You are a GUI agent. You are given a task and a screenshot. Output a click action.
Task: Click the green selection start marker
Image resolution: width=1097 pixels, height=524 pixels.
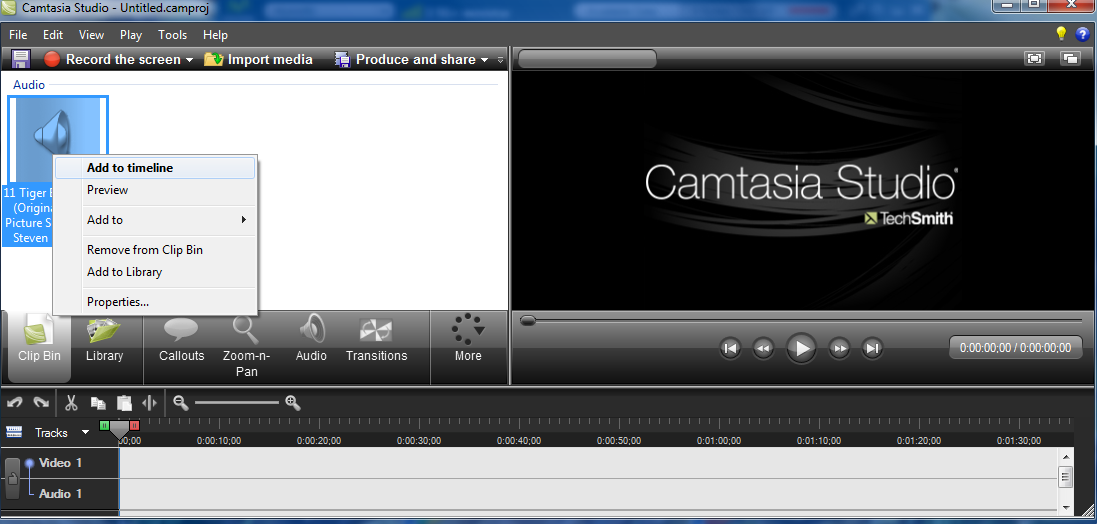click(x=104, y=425)
